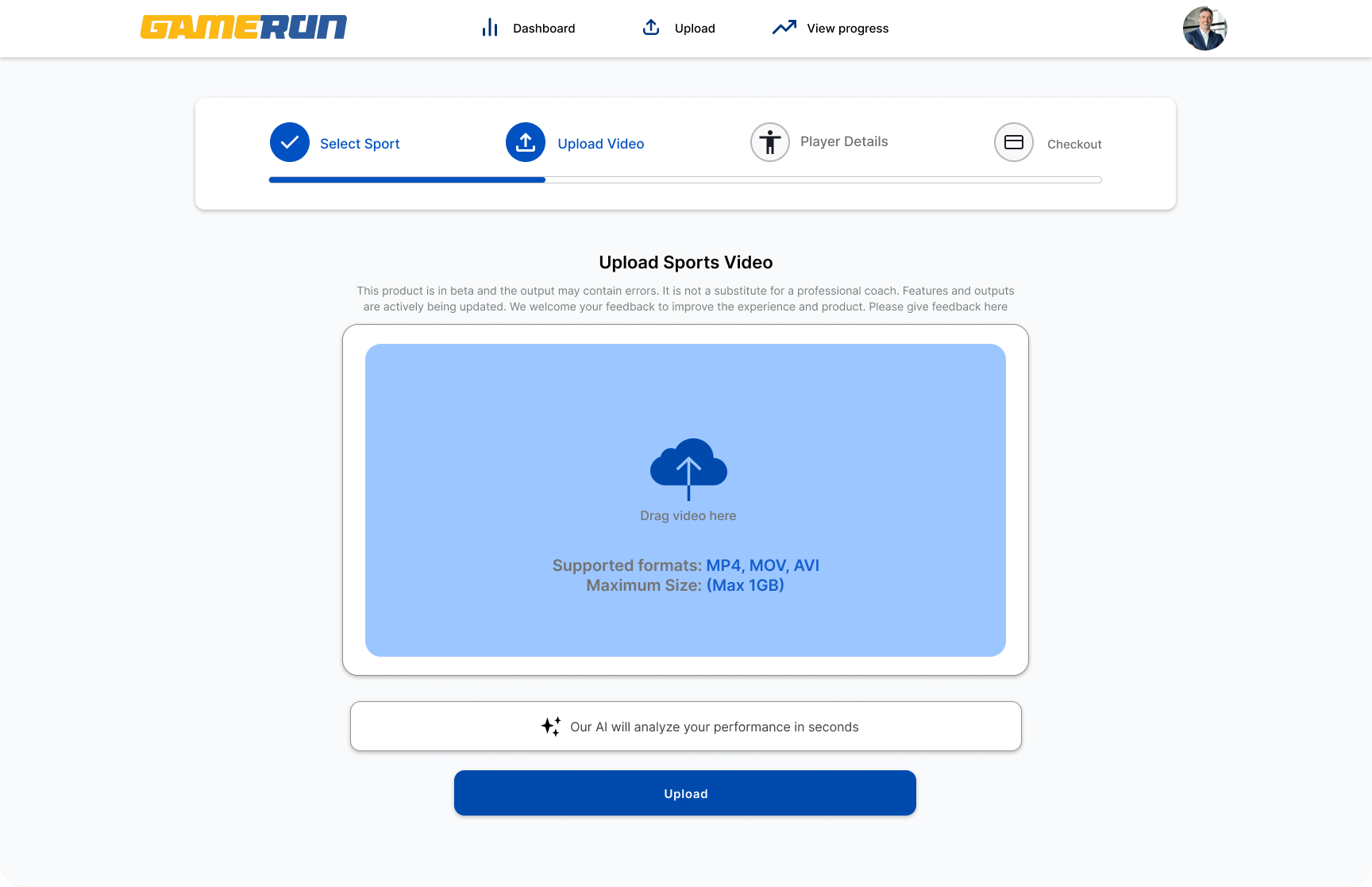Viewport: 1372px width, 887px height.
Task: Click the 'Maximum Size: (Max 1GB)' text
Action: point(685,585)
